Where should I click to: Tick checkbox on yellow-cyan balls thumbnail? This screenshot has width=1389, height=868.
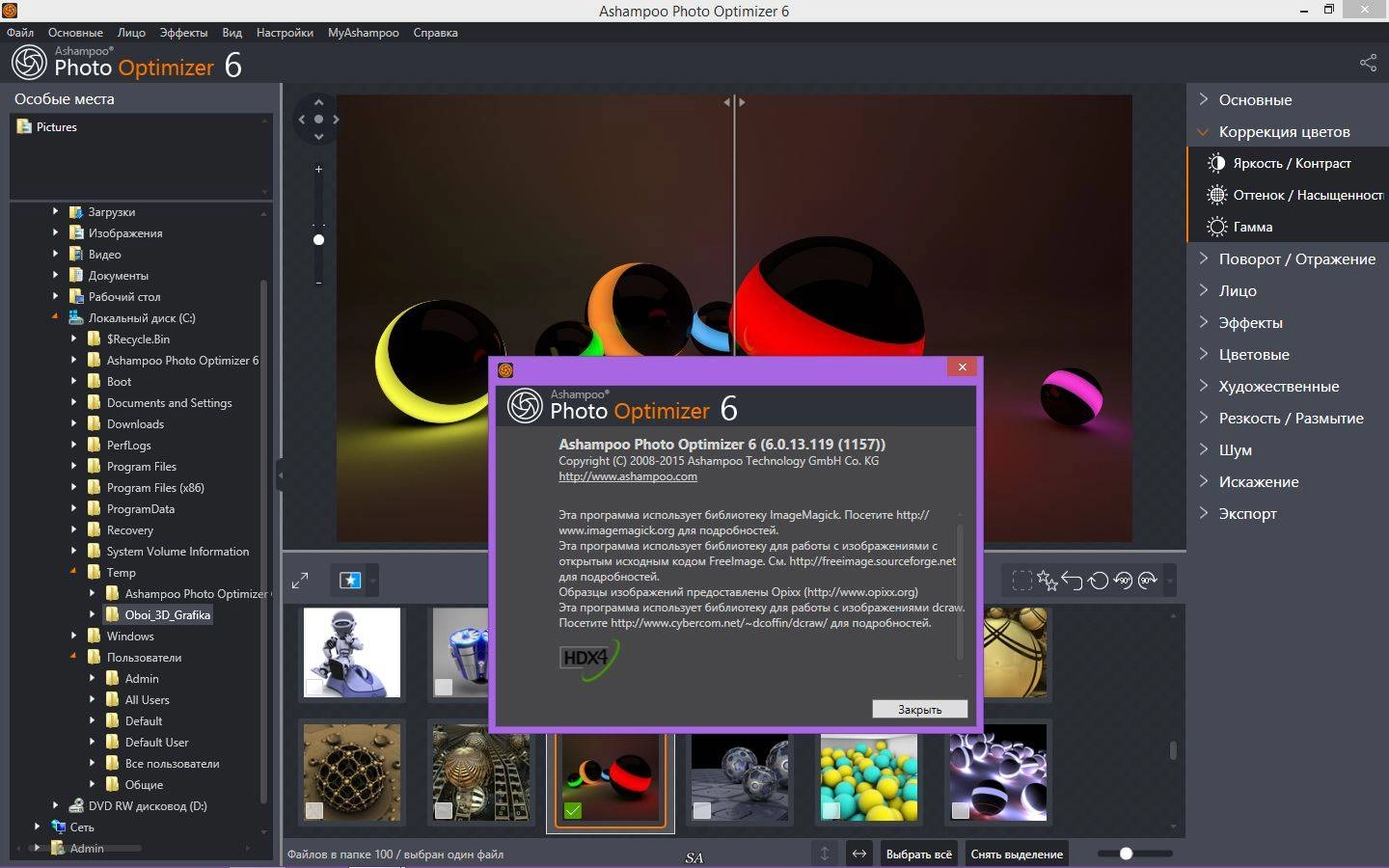point(831,811)
